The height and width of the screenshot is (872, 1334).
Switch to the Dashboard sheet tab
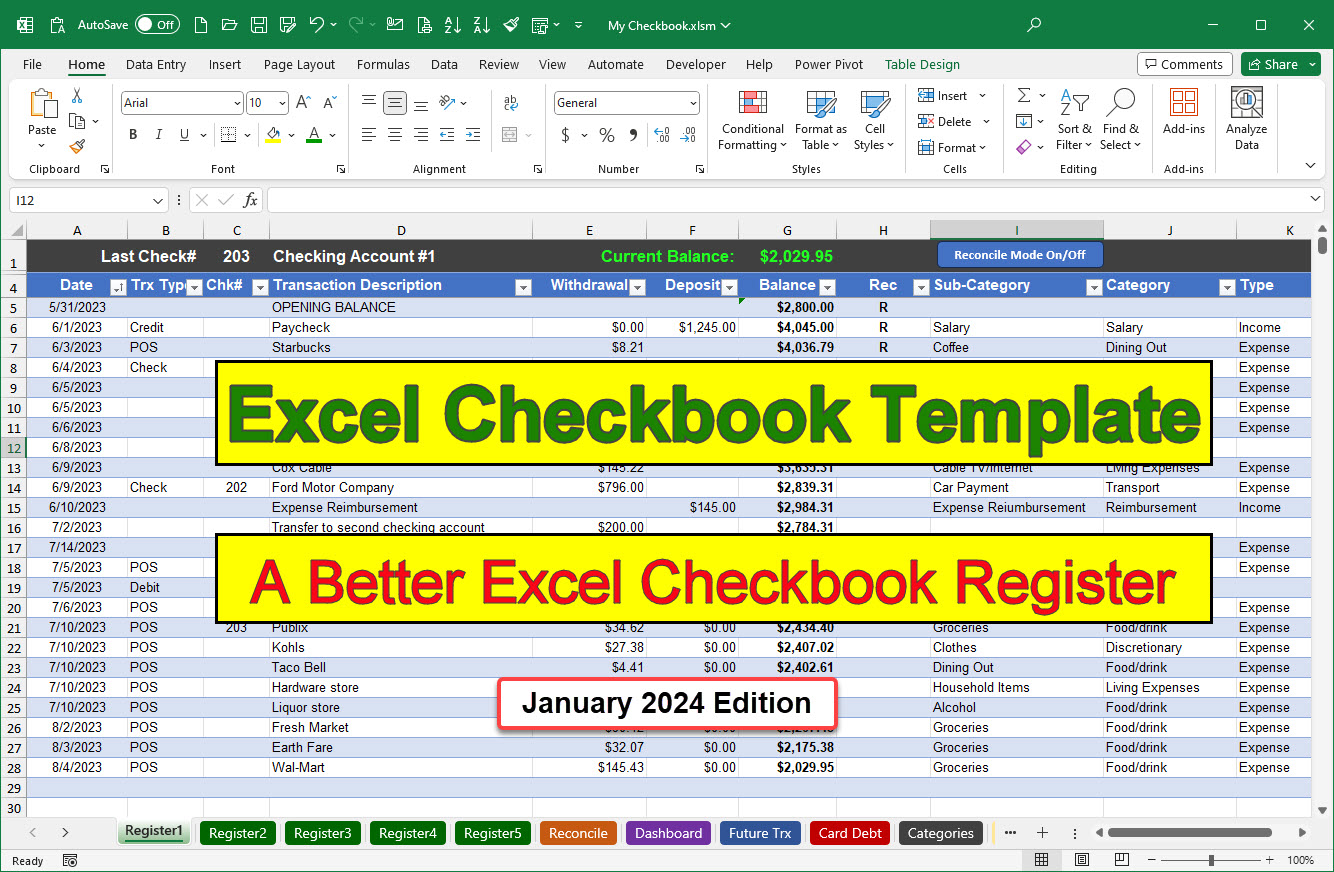coord(667,832)
